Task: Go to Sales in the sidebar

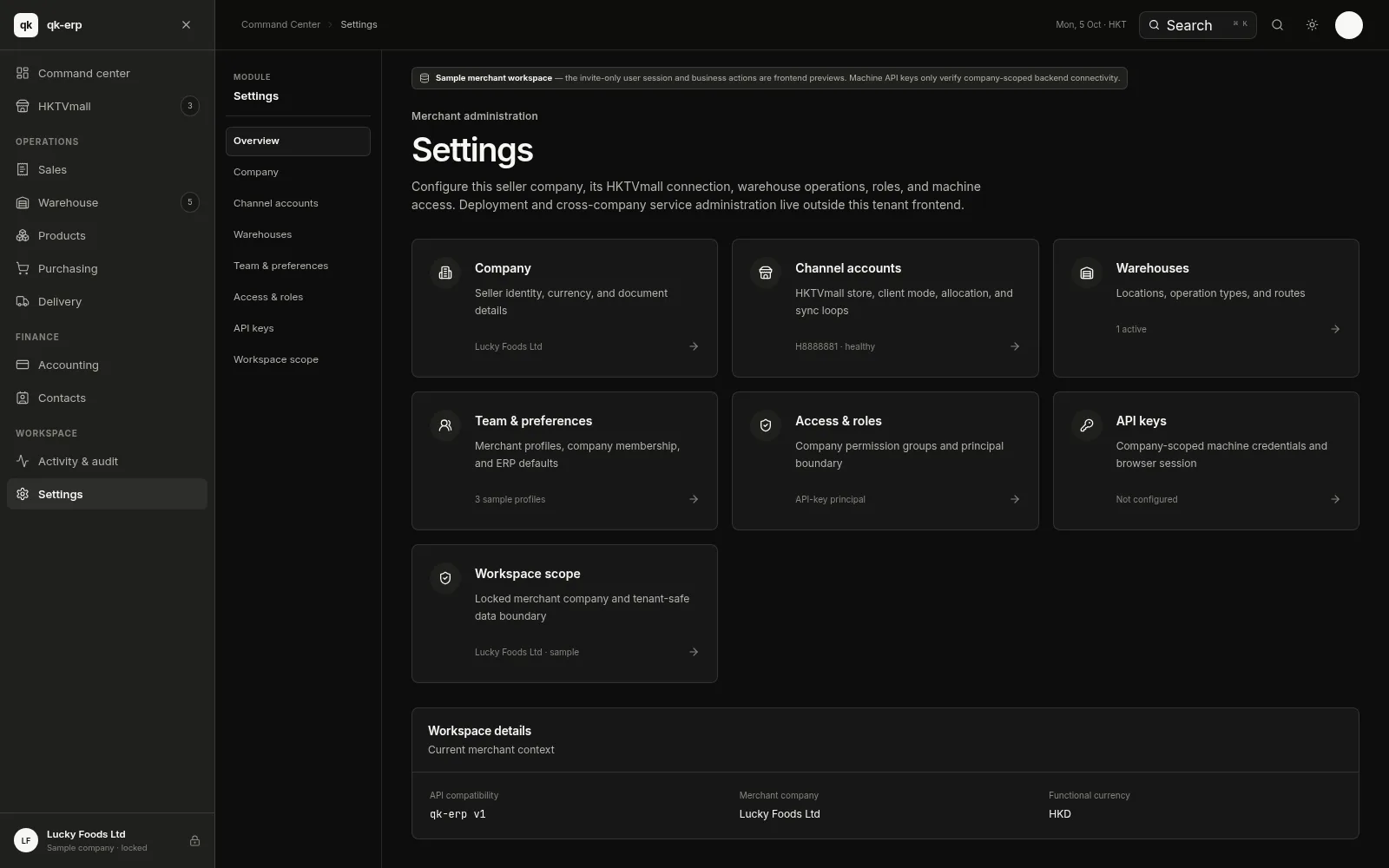Action: [107, 169]
